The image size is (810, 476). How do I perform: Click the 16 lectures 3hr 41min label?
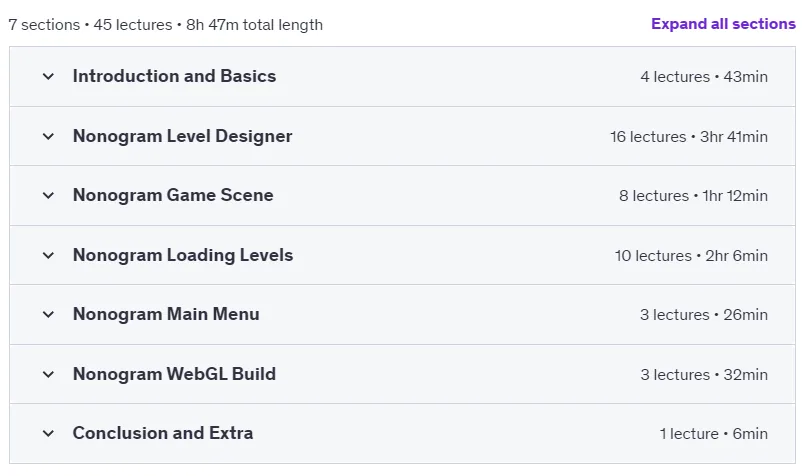tap(689, 137)
